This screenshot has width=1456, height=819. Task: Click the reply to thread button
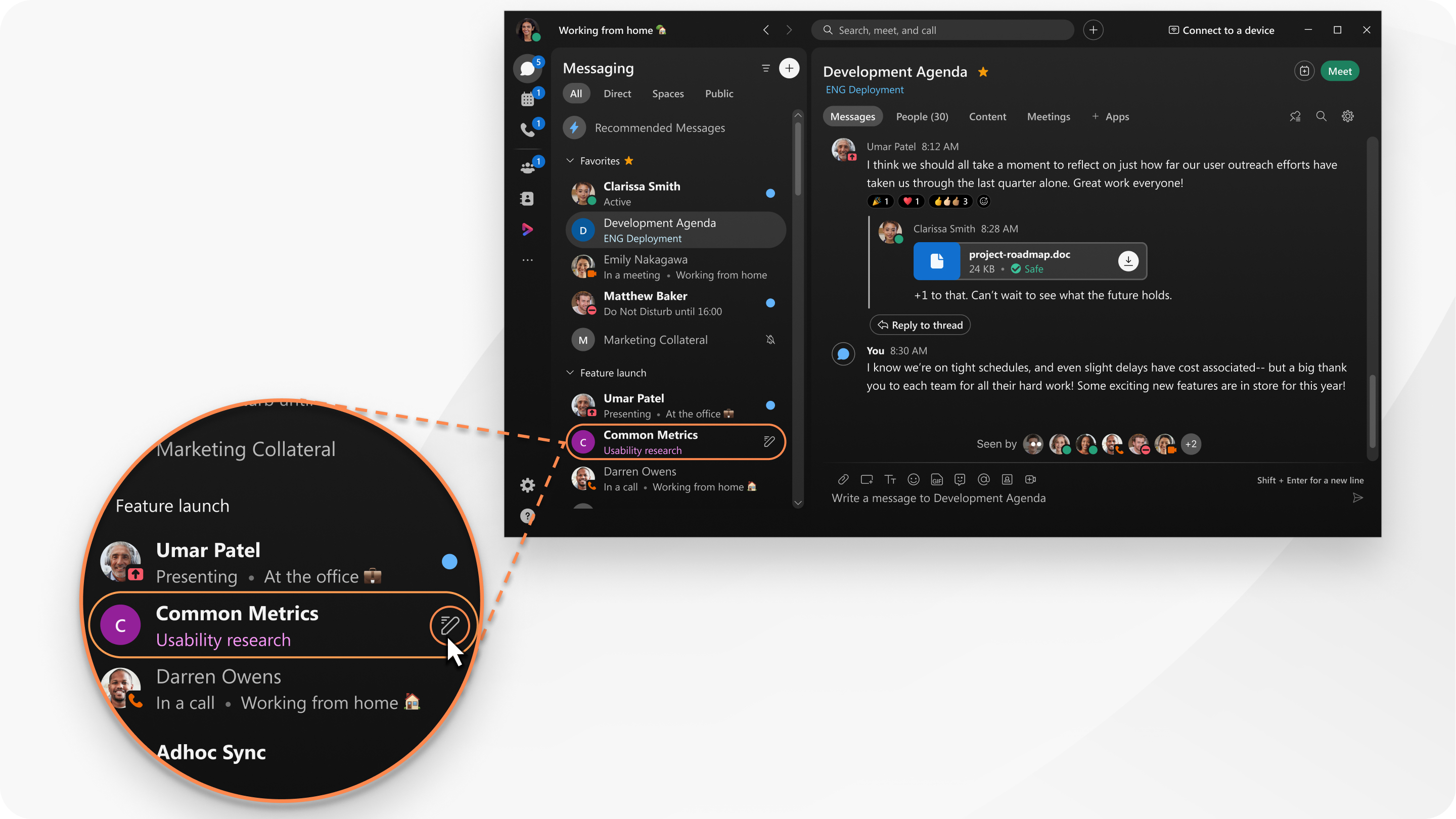pos(920,324)
